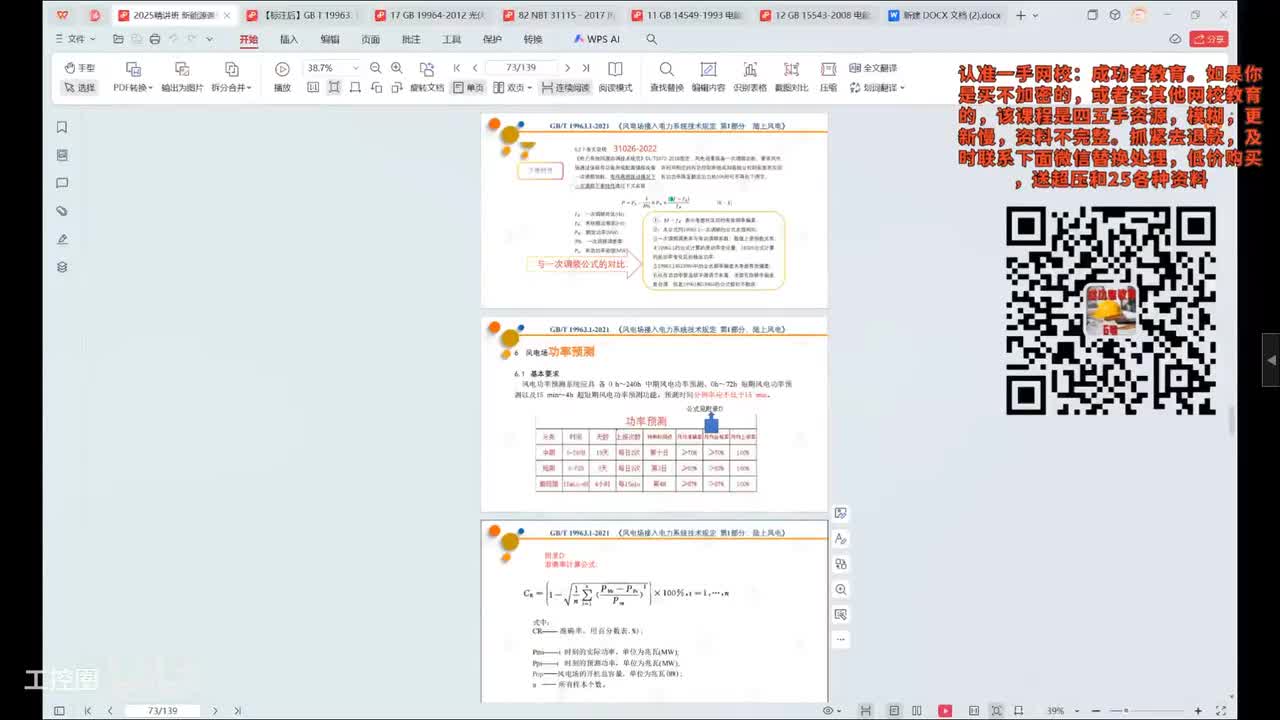The image size is (1280, 720).
Task: Click the search icon beside WPS AI
Action: coord(652,39)
